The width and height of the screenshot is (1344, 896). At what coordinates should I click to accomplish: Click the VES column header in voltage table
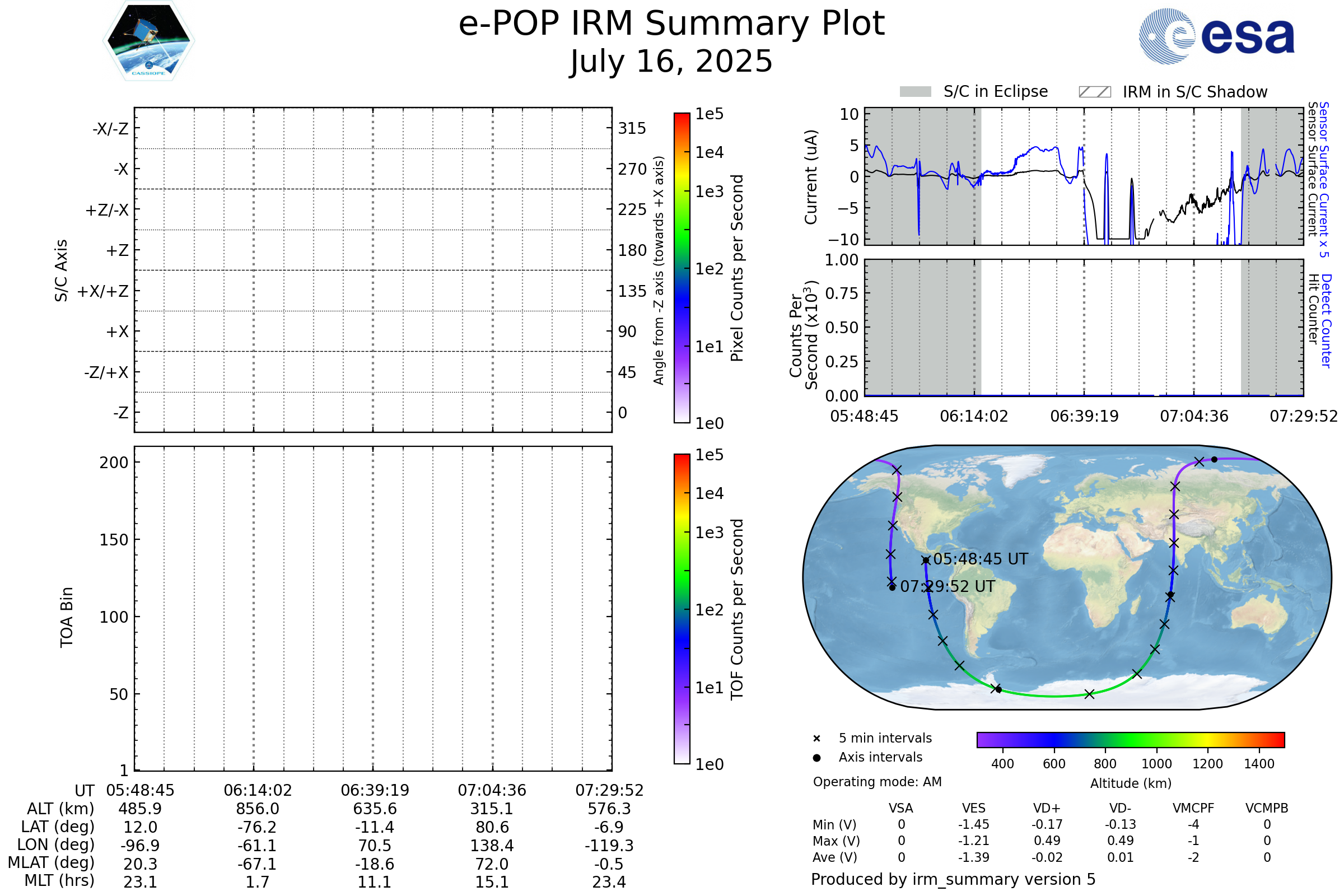[x=974, y=808]
